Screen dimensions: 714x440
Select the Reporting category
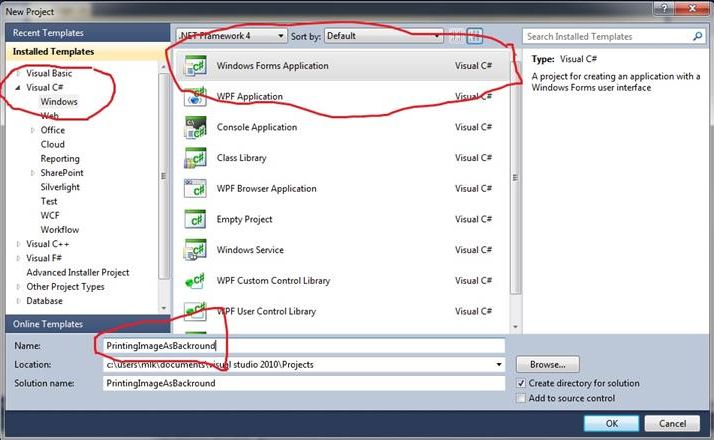(x=60, y=159)
